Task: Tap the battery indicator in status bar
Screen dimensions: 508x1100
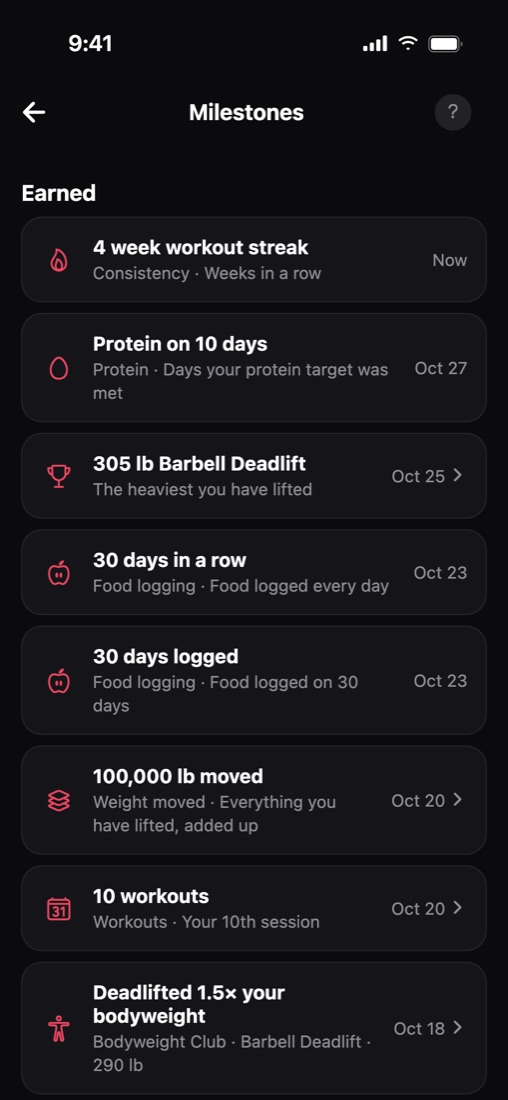Action: [446, 44]
